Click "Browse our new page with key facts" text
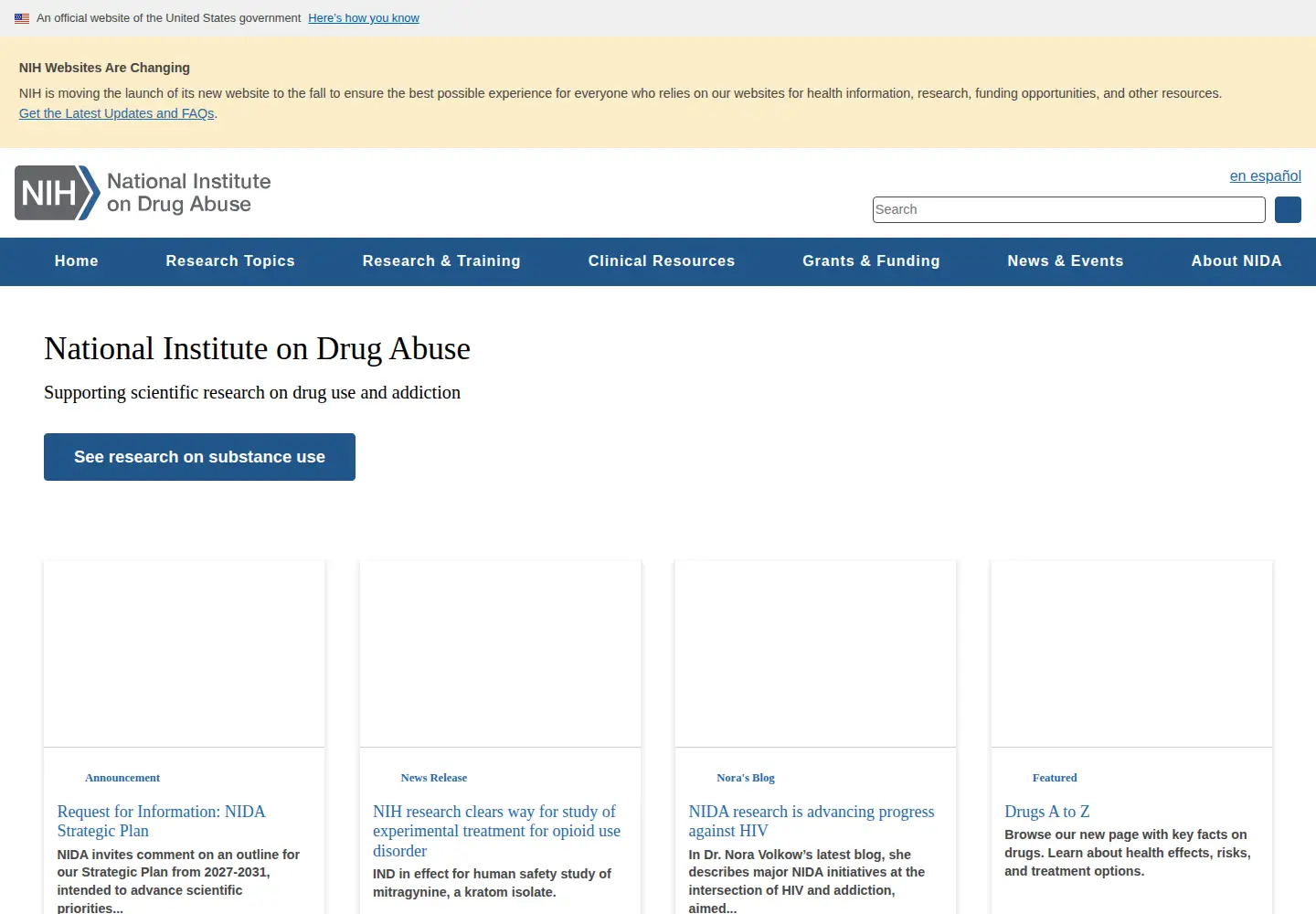Image resolution: width=1316 pixels, height=914 pixels. point(1128,853)
